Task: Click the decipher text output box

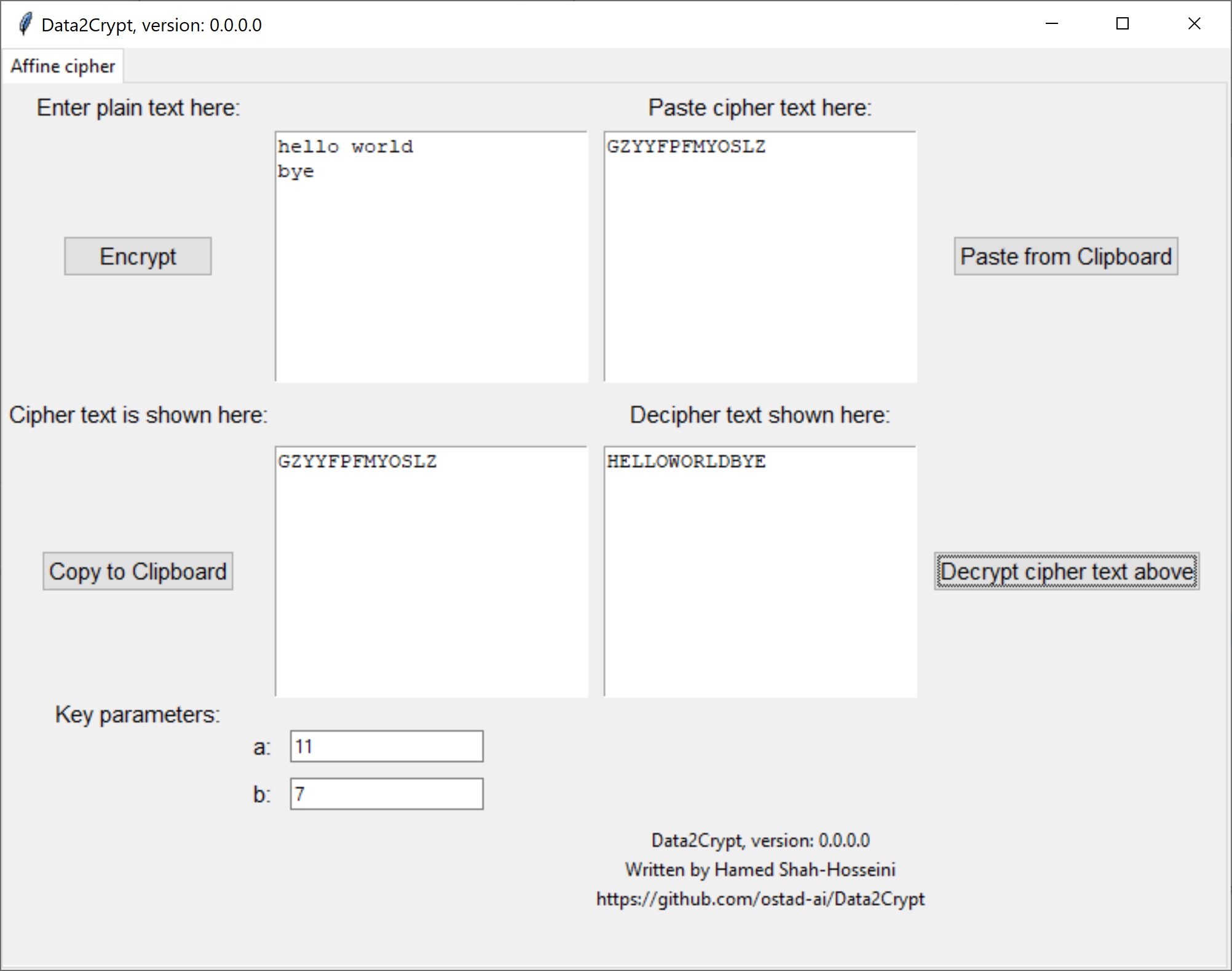Action: pyautogui.click(x=760, y=584)
